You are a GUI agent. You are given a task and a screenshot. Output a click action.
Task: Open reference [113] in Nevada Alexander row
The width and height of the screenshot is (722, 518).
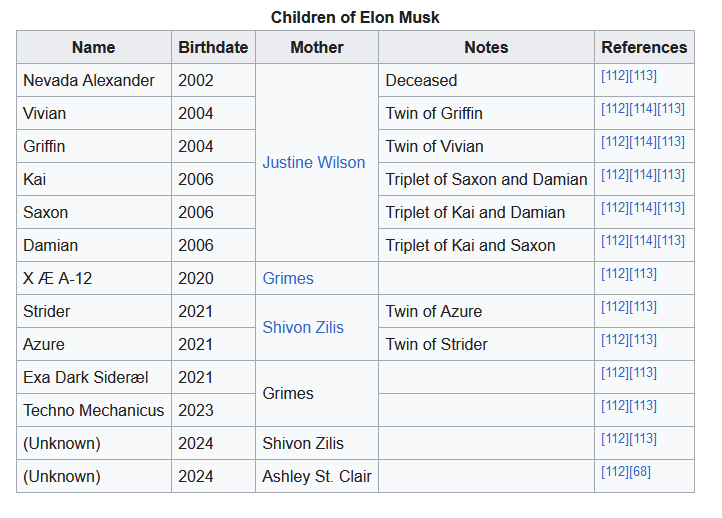(643, 75)
